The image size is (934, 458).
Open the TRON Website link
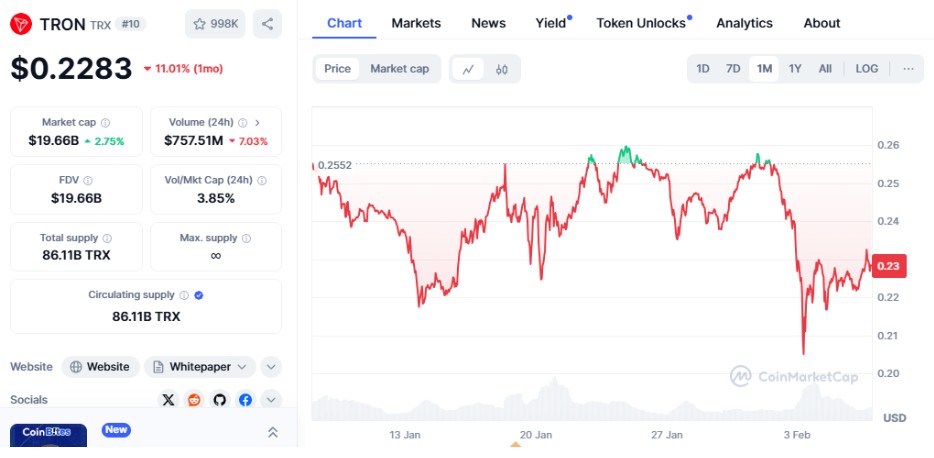tap(100, 367)
